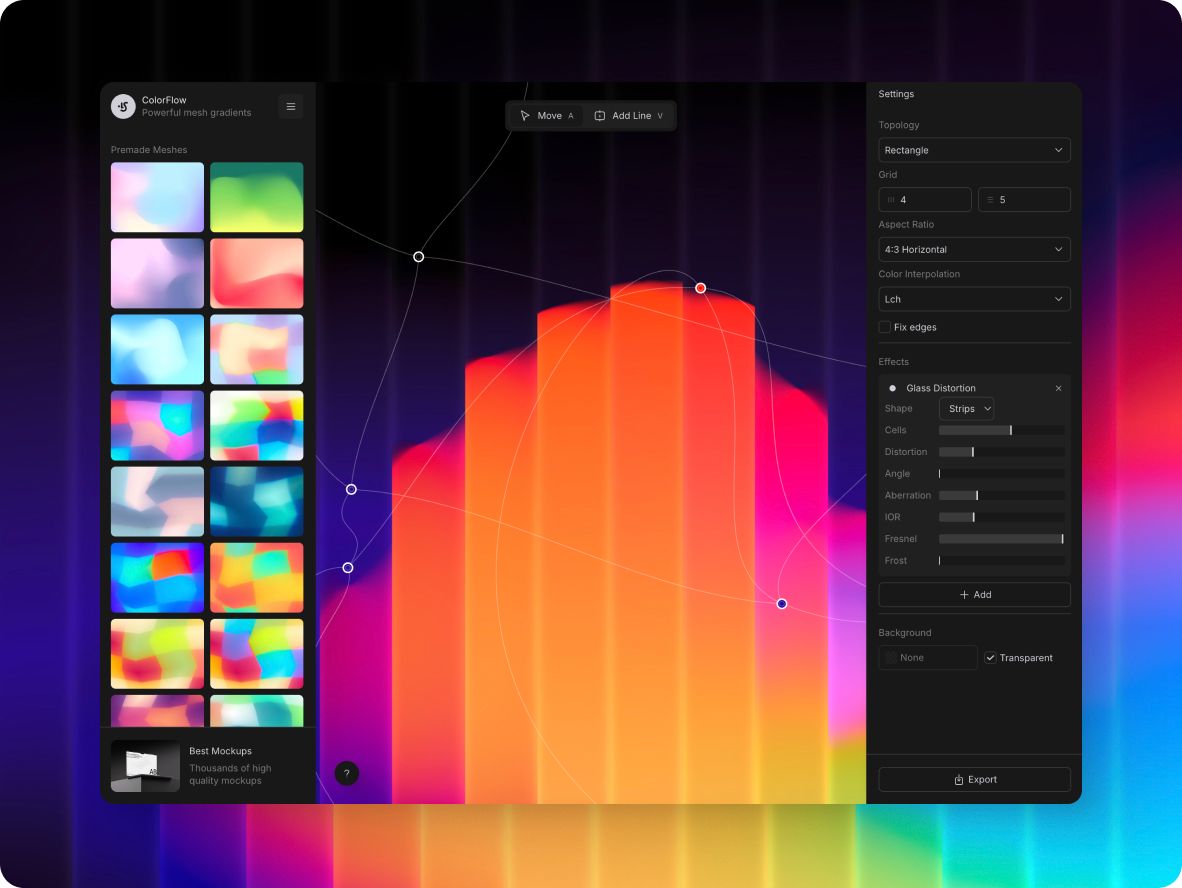Click the Add effect button
Image resolution: width=1182 pixels, height=888 pixels.
coord(974,594)
